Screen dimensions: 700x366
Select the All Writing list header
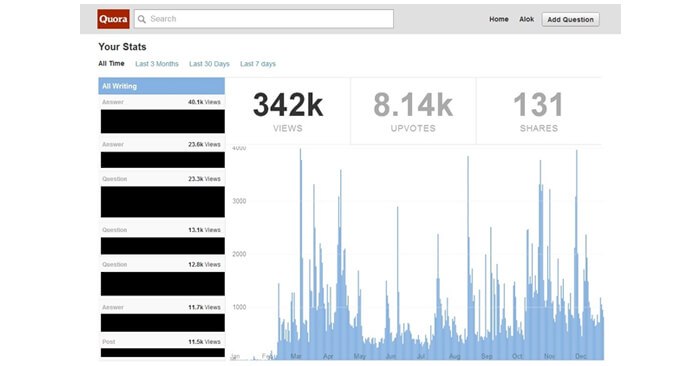162,86
